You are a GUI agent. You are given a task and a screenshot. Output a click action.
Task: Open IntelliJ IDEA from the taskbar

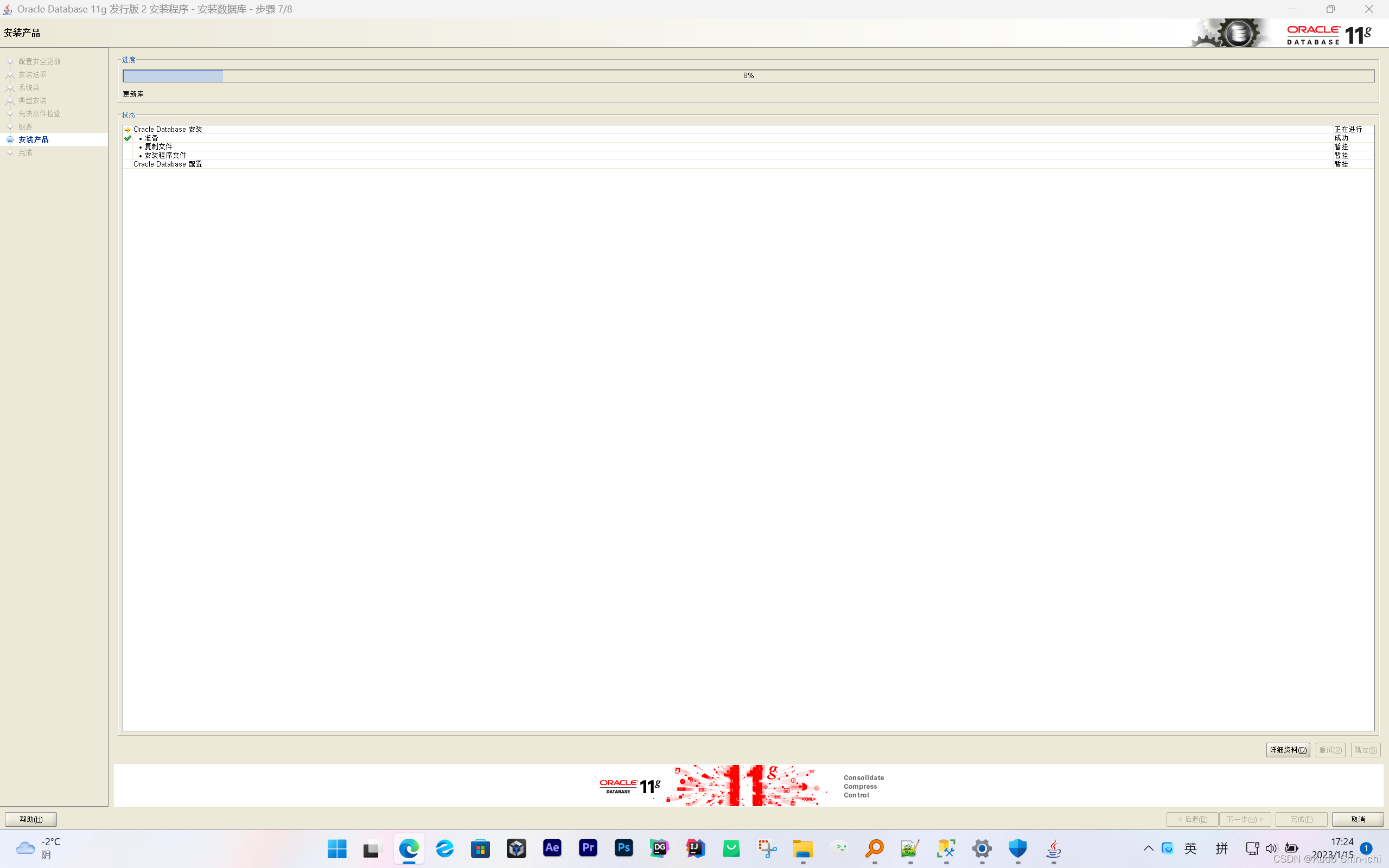click(696, 848)
